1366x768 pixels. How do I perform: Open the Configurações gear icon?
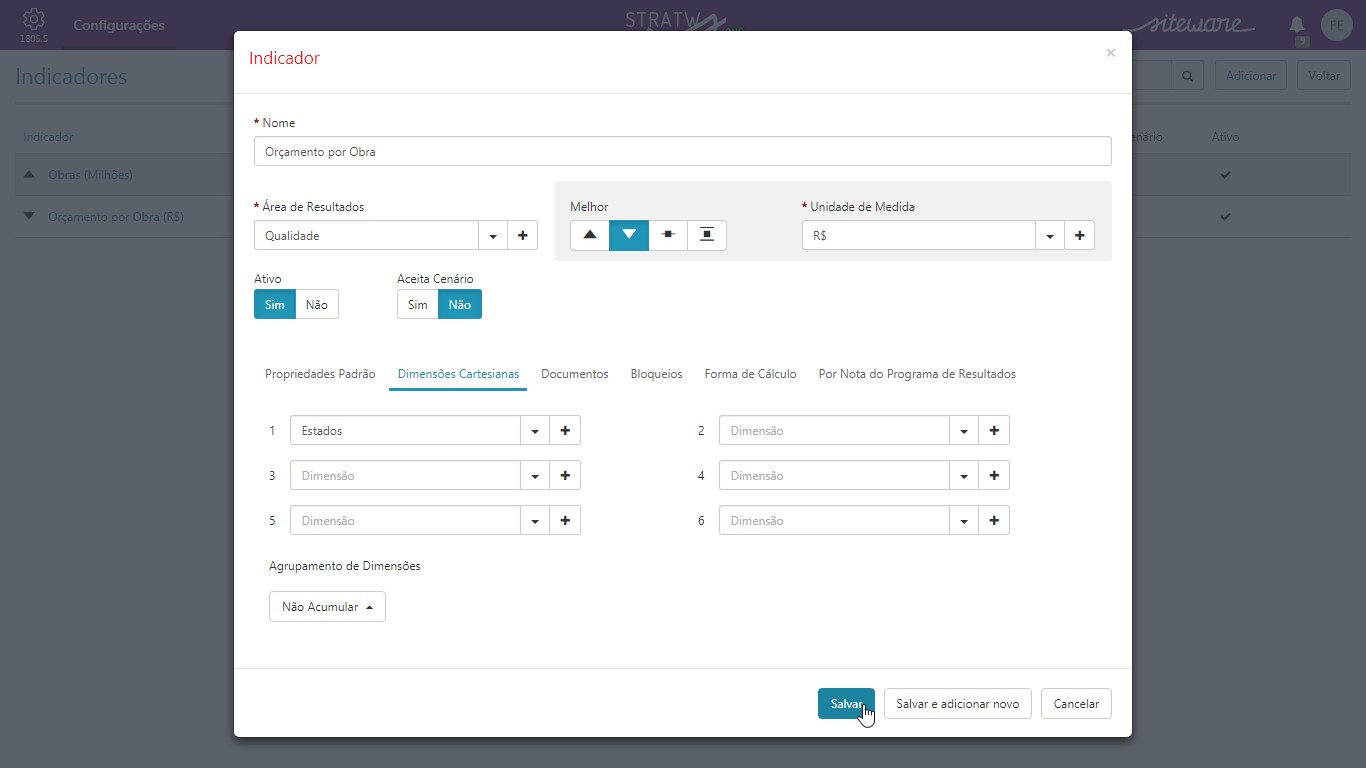pyautogui.click(x=33, y=19)
